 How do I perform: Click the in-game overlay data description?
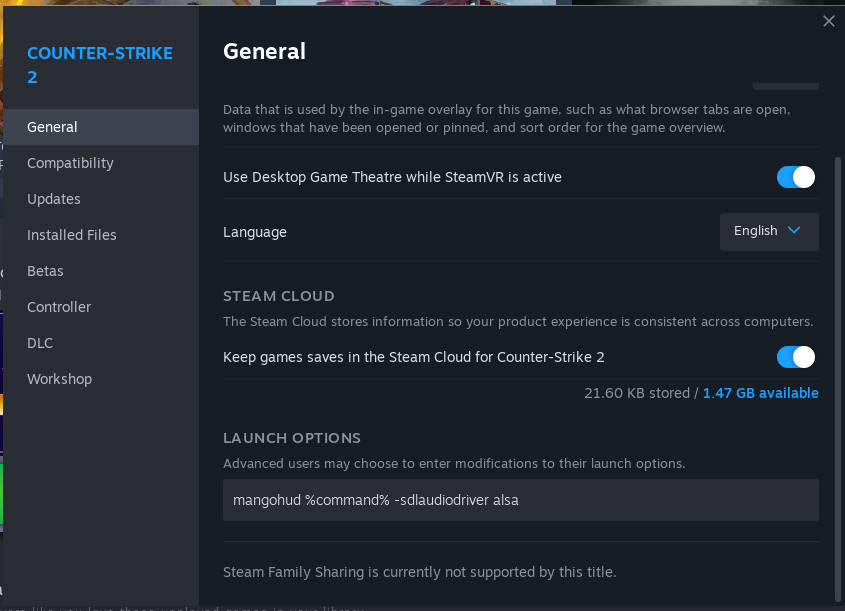pos(507,119)
